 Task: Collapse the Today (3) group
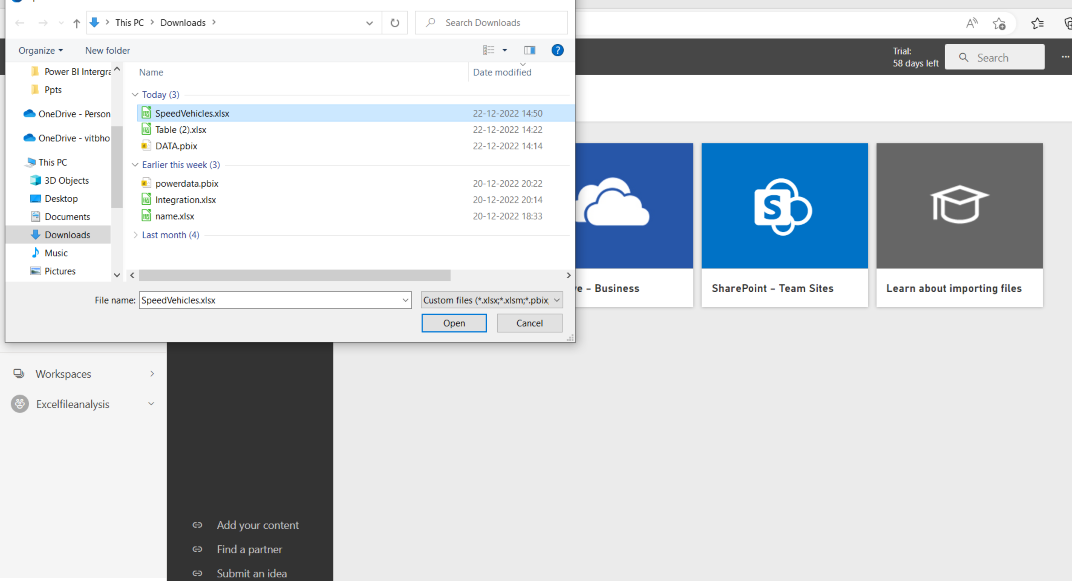click(135, 94)
